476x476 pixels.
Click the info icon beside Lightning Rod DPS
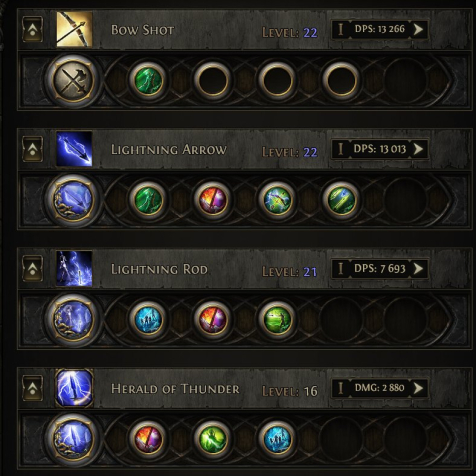[341, 268]
